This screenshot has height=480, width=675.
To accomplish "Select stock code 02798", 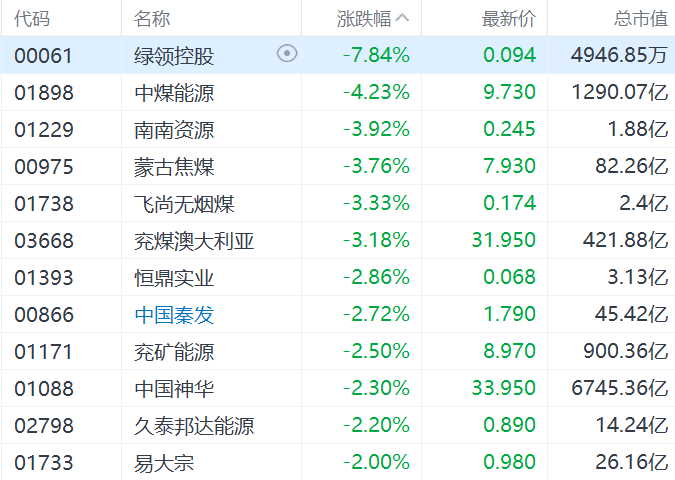I will pyautogui.click(x=43, y=426).
